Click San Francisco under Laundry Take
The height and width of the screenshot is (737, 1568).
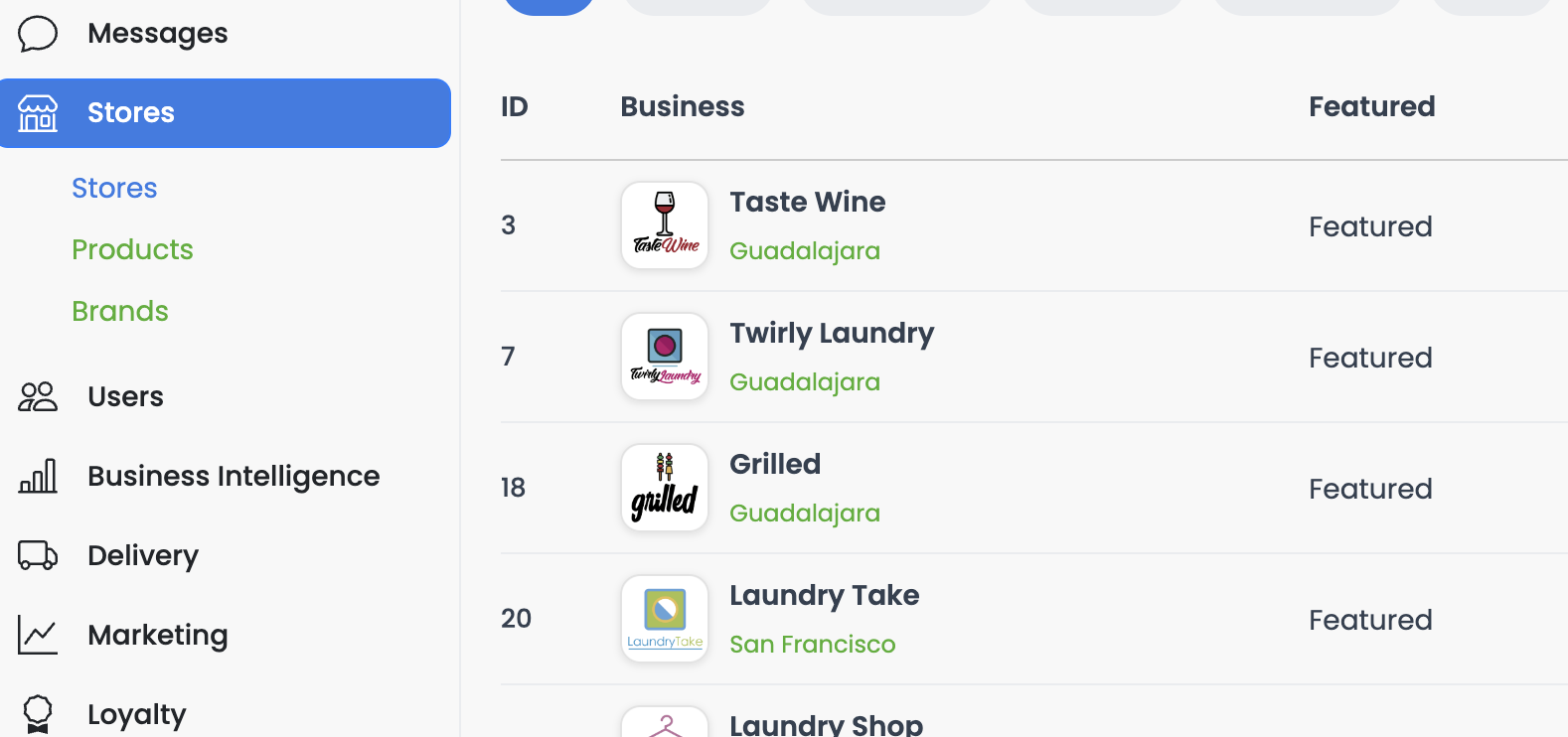click(x=813, y=645)
